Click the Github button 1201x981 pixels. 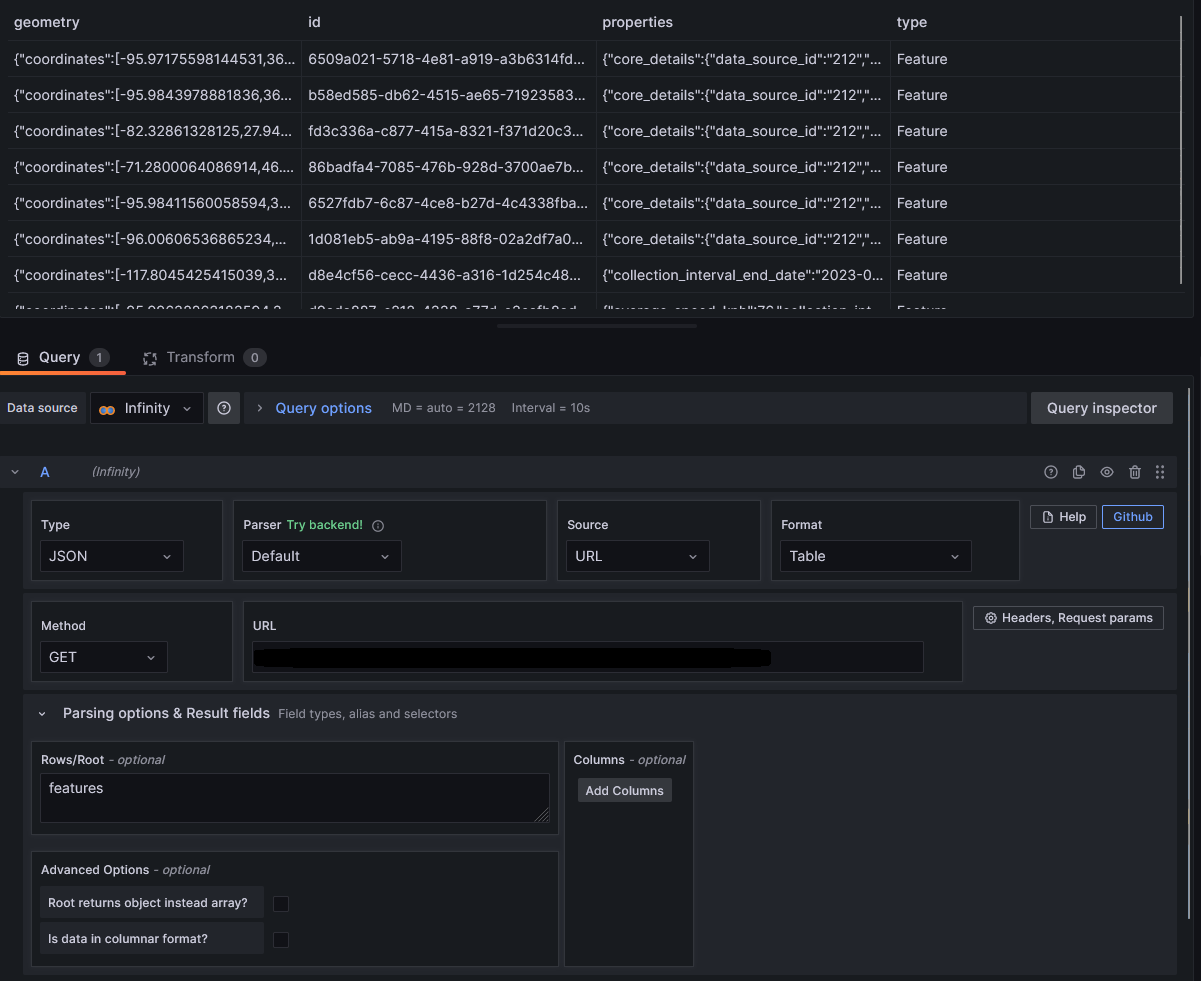[1132, 516]
